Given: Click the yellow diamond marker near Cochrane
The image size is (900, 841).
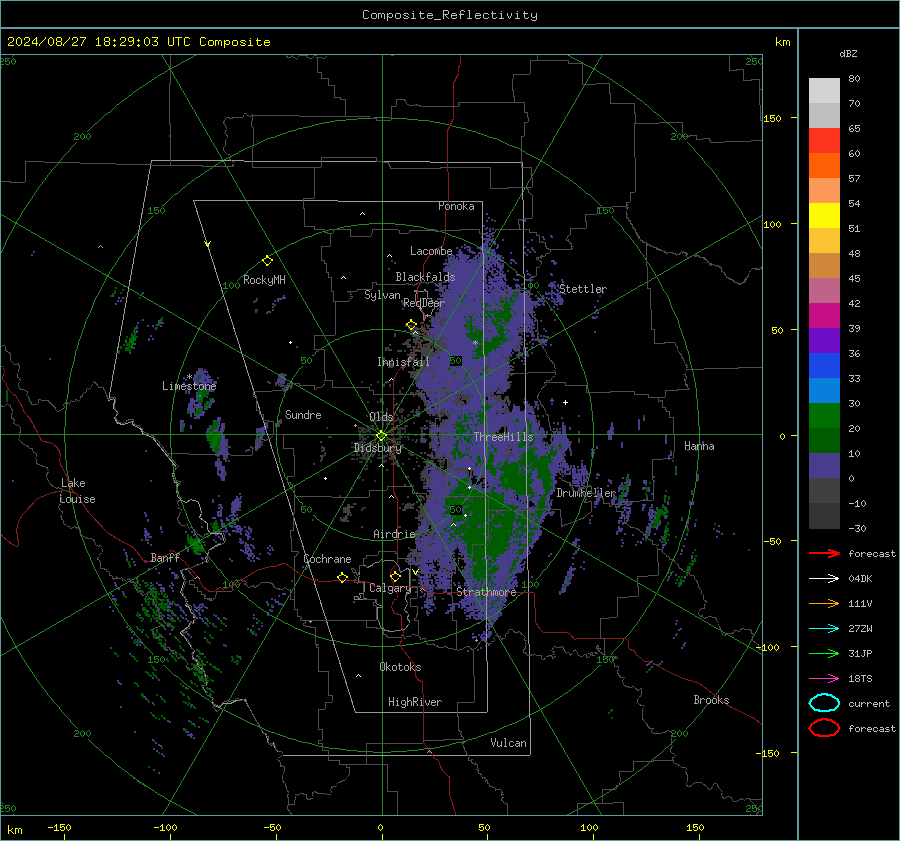Looking at the screenshot, I should pos(343,577).
